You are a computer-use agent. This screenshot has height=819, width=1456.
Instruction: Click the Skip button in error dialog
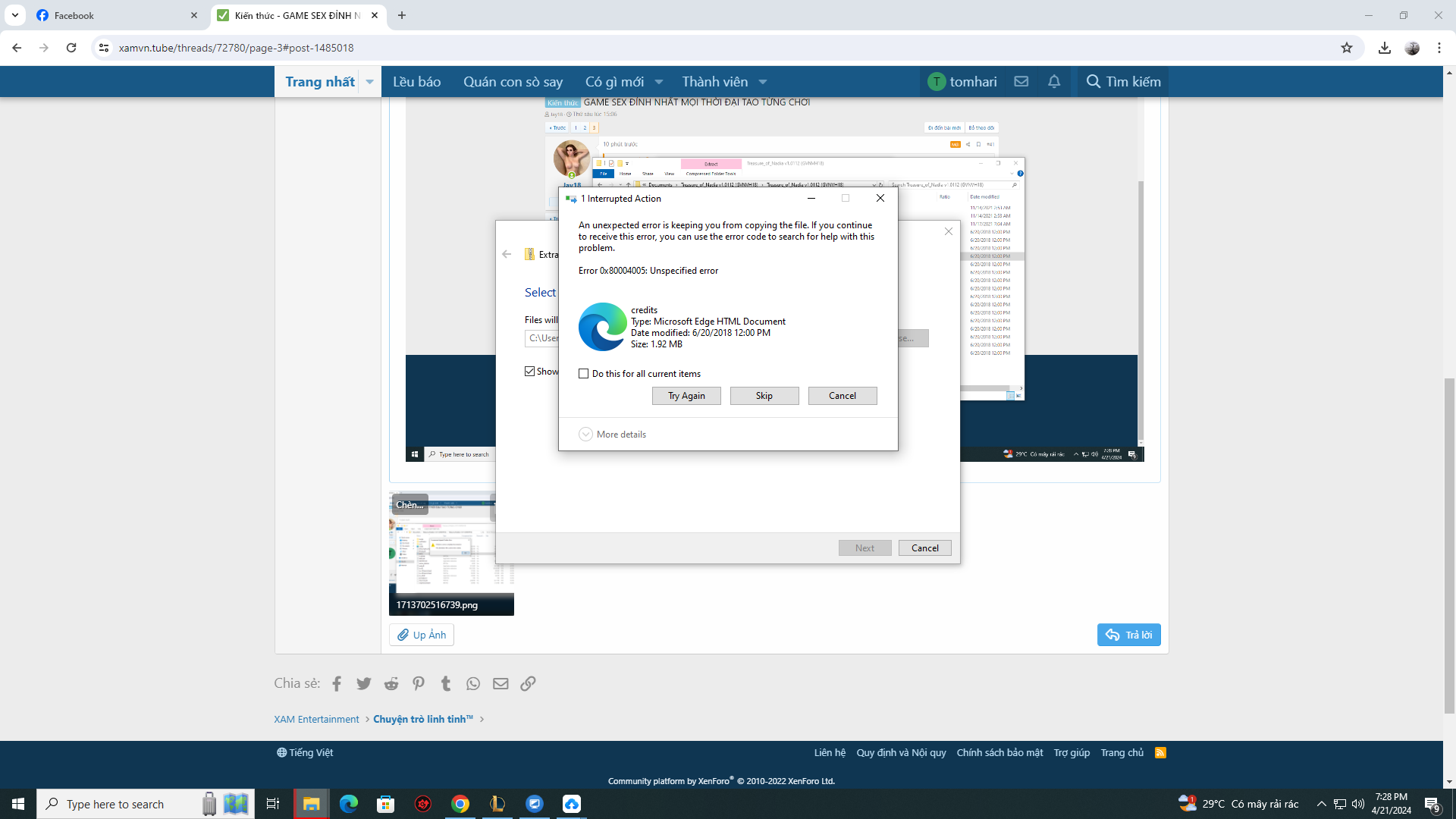pyautogui.click(x=764, y=396)
